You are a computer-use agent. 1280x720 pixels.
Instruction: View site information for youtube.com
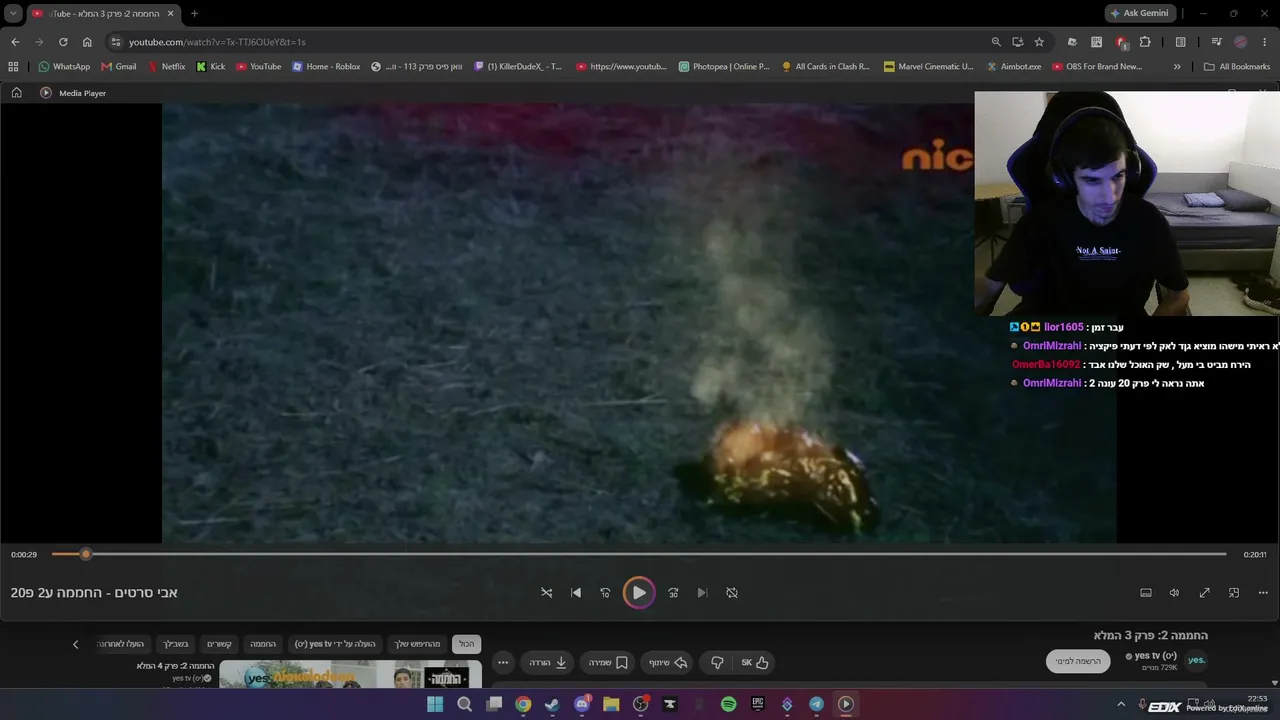(116, 42)
